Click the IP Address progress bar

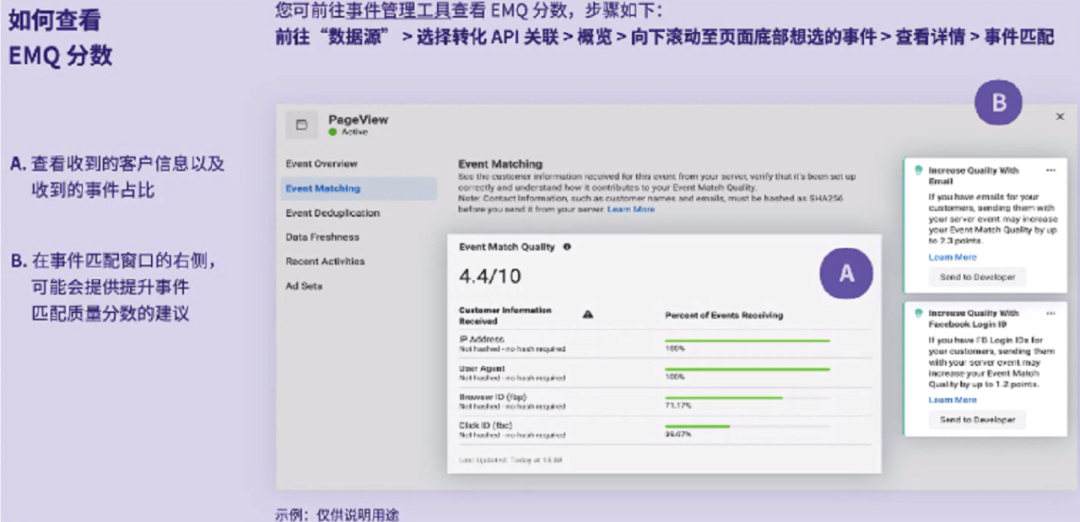pos(747,340)
